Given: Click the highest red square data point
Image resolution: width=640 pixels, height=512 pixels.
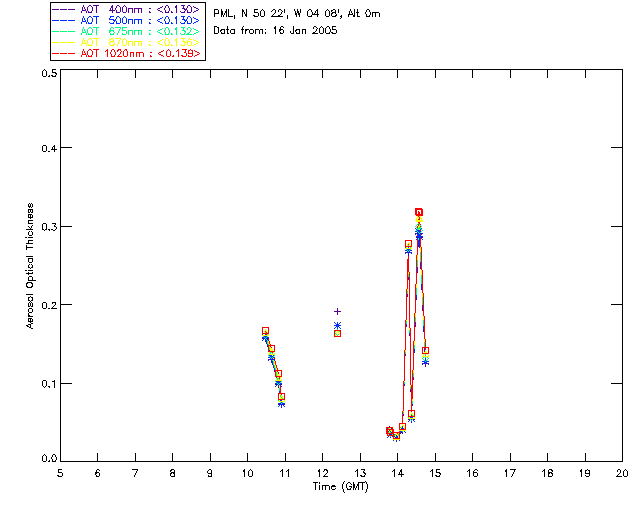Looking at the screenshot, I should pos(419,212).
